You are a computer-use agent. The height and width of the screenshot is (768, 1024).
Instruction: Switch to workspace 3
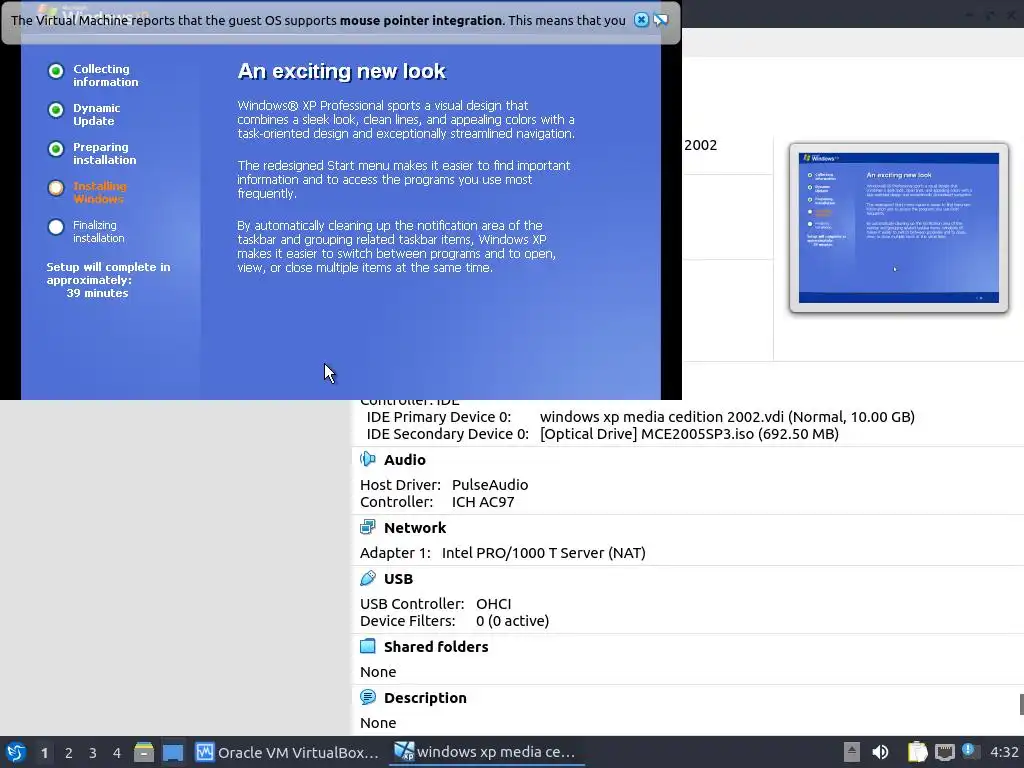(x=93, y=753)
